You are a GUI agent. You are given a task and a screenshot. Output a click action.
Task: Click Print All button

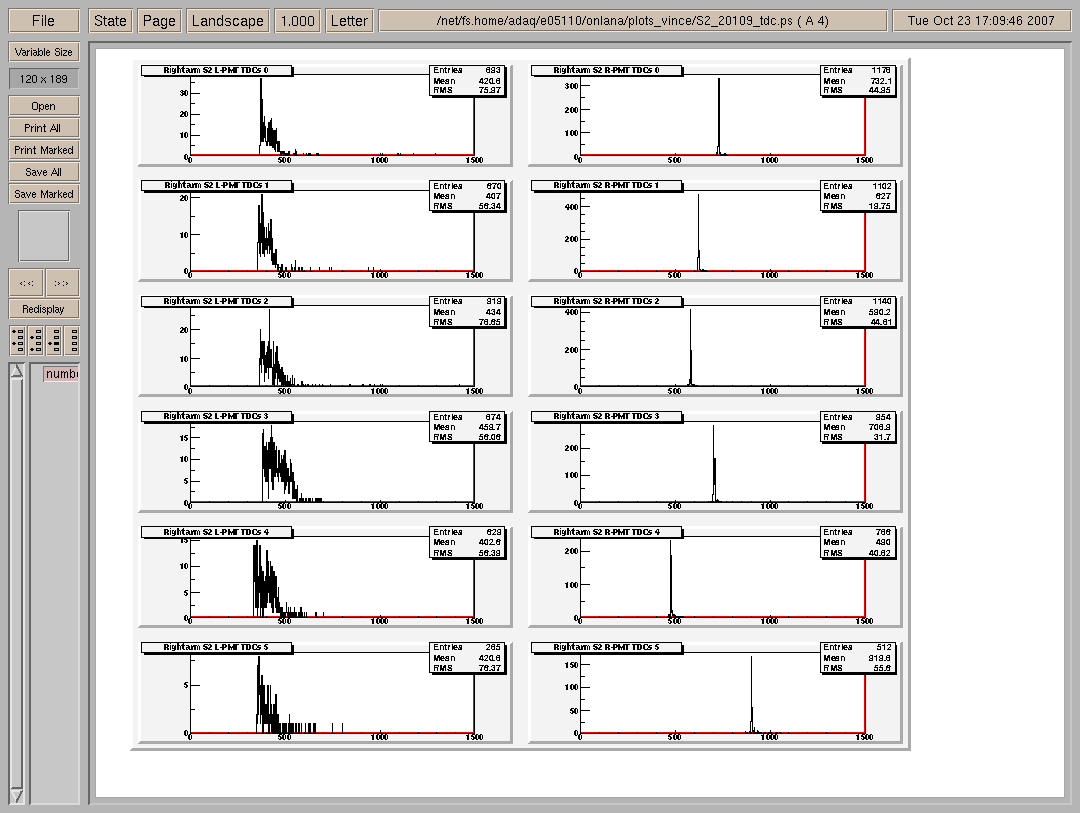pyautogui.click(x=43, y=128)
